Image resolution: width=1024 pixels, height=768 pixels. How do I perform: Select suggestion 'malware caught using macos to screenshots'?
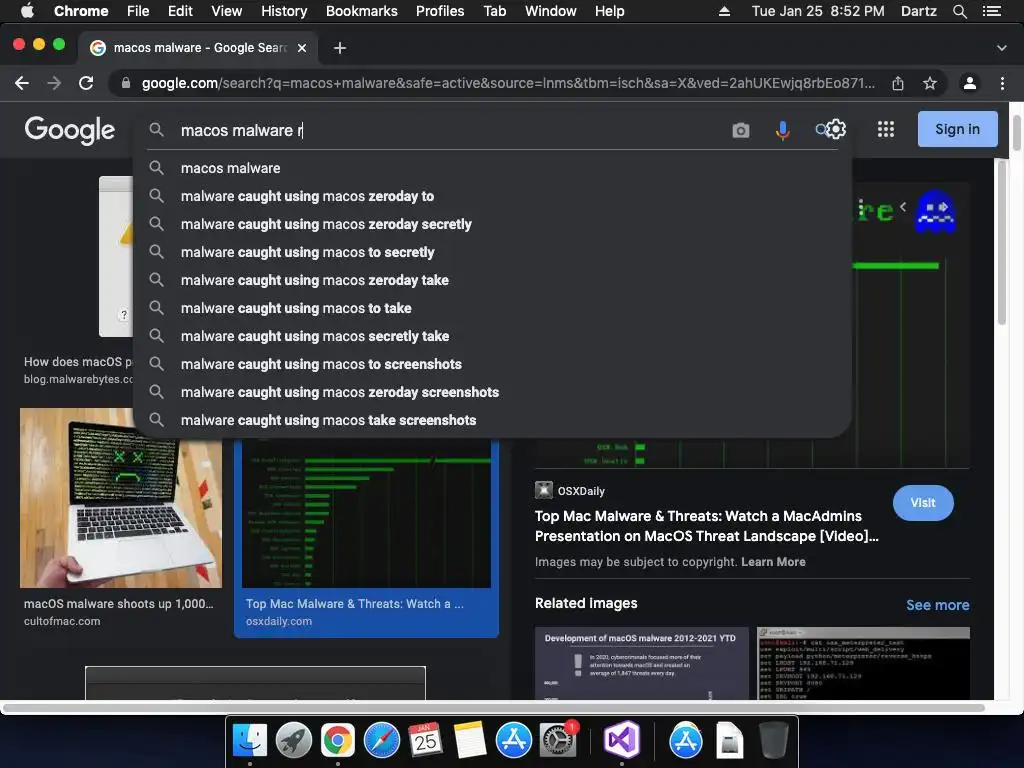coord(492,364)
